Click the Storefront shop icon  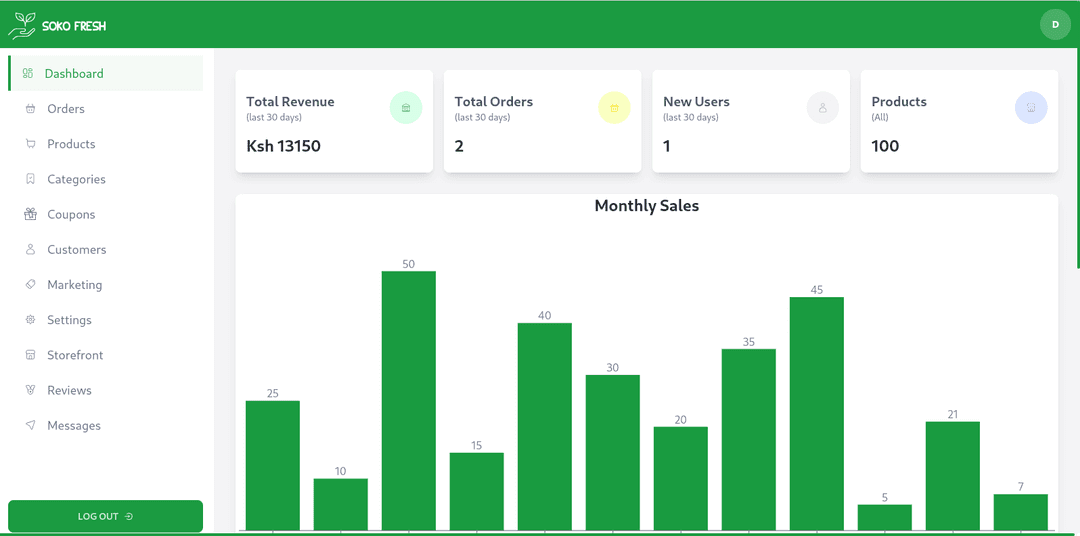(30, 355)
